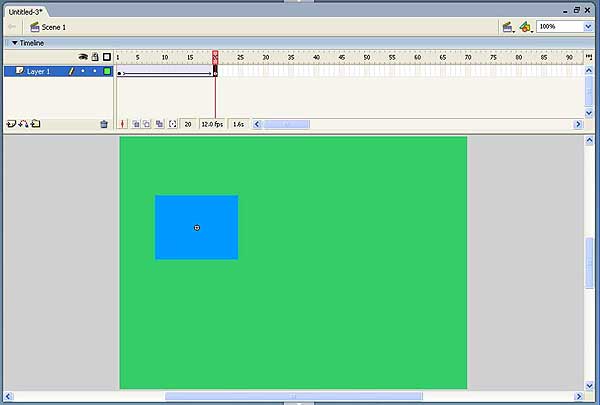The width and height of the screenshot is (600, 405).
Task: Open the Edit Scene menu
Action: [x=509, y=26]
